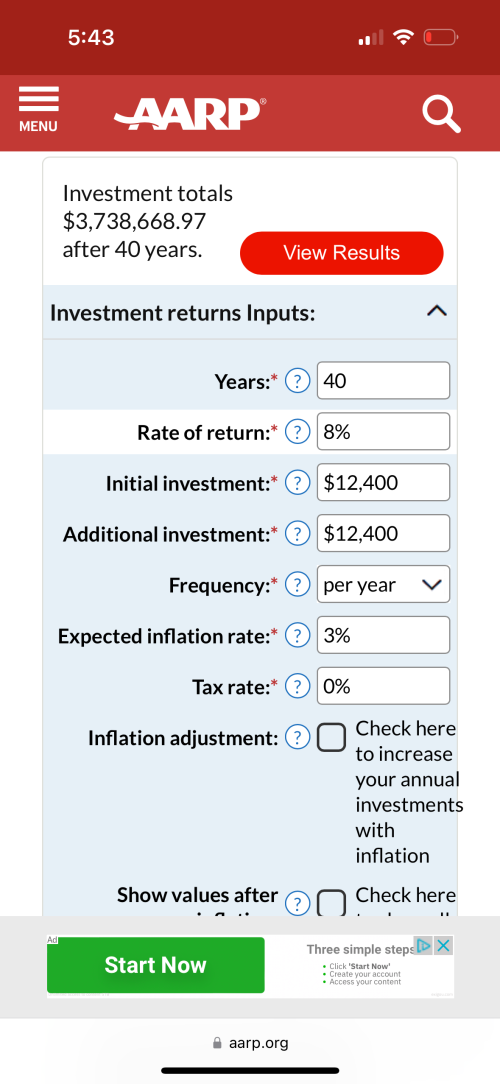Open the Frequency per year dropdown
Screen dimensions: 500x1084
(x=383, y=585)
